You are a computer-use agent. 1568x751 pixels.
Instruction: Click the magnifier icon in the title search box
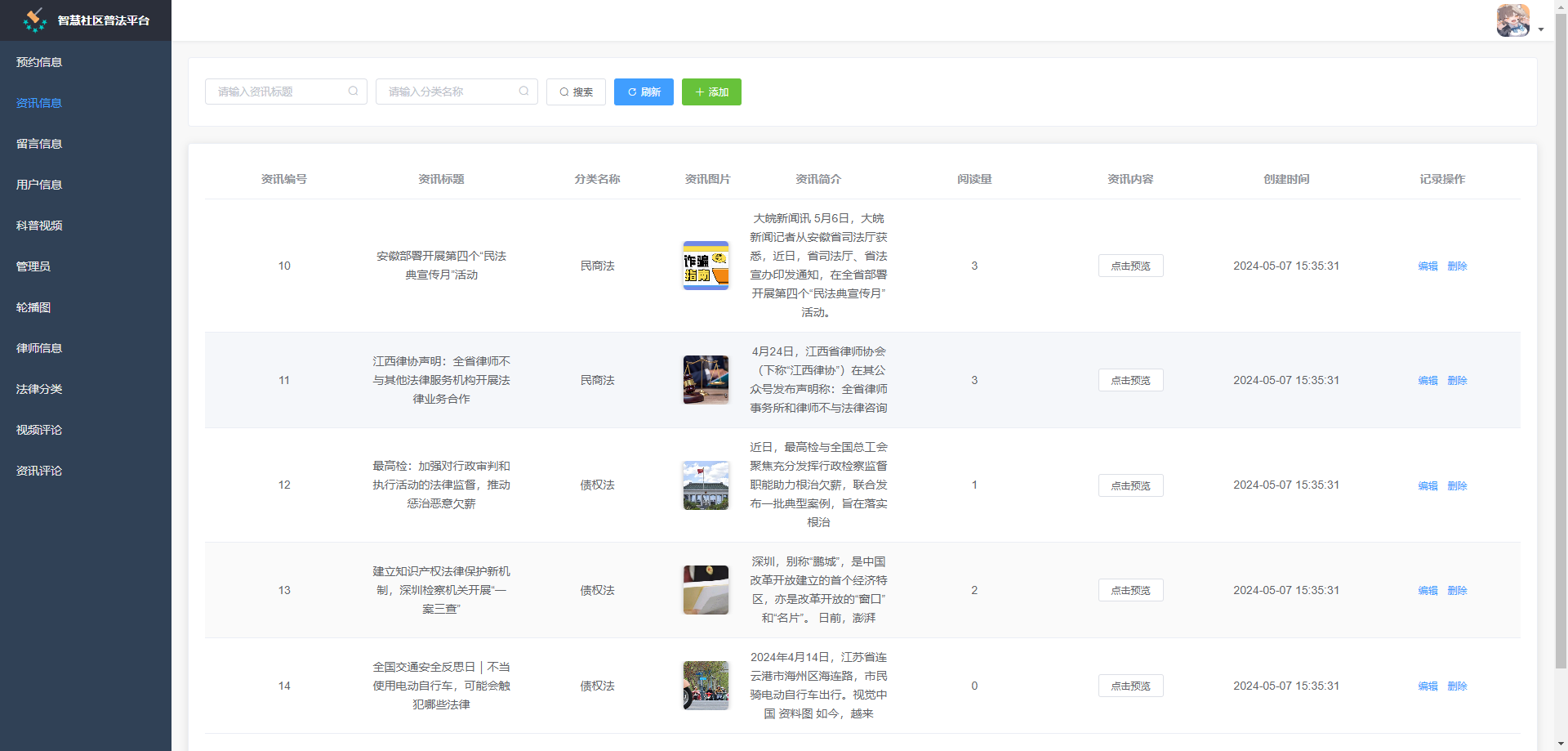click(353, 92)
